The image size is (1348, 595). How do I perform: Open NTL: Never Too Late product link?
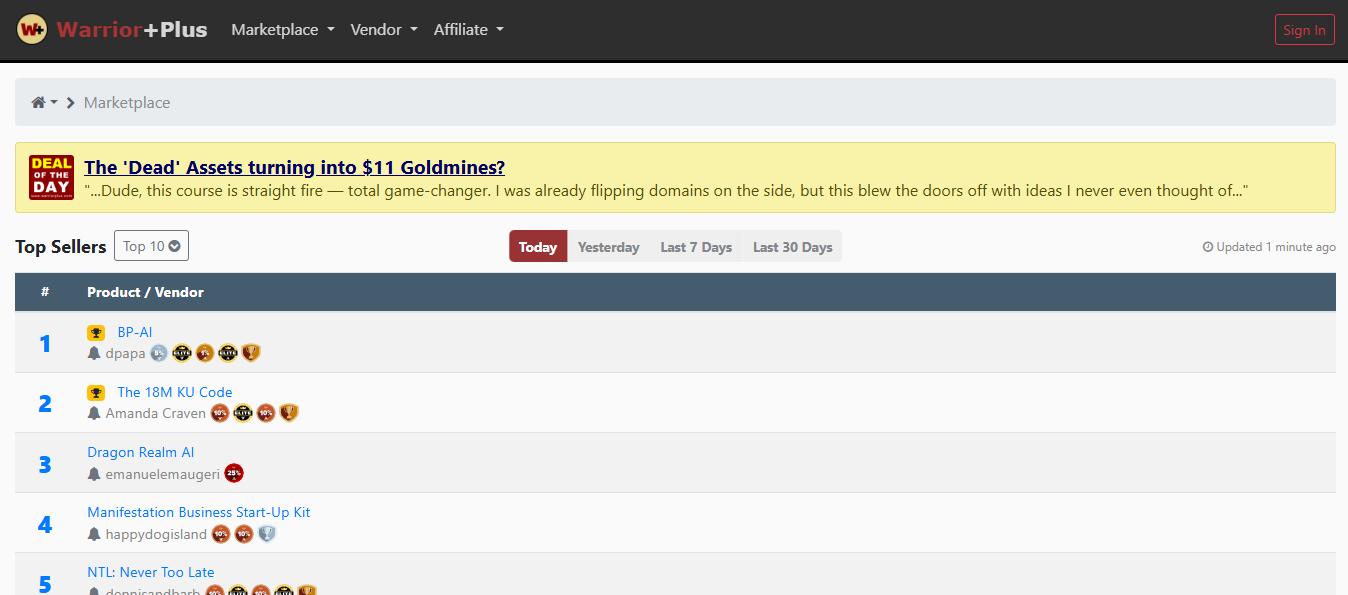click(x=151, y=572)
